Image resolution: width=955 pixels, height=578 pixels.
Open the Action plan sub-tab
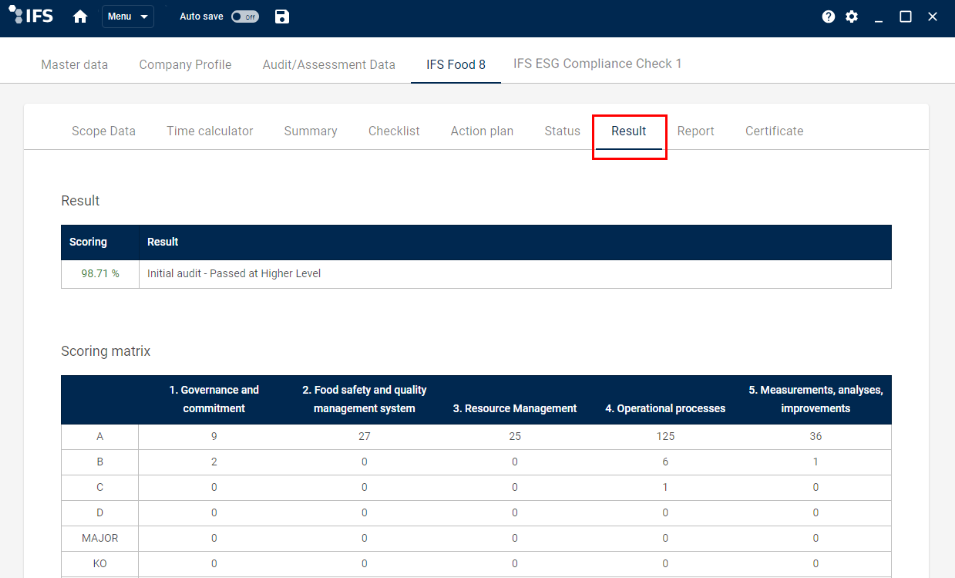pos(482,131)
